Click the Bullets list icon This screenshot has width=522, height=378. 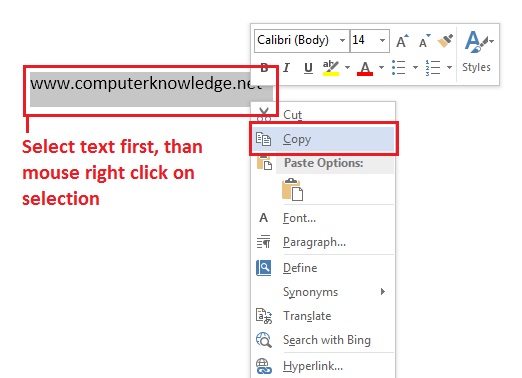coord(399,67)
